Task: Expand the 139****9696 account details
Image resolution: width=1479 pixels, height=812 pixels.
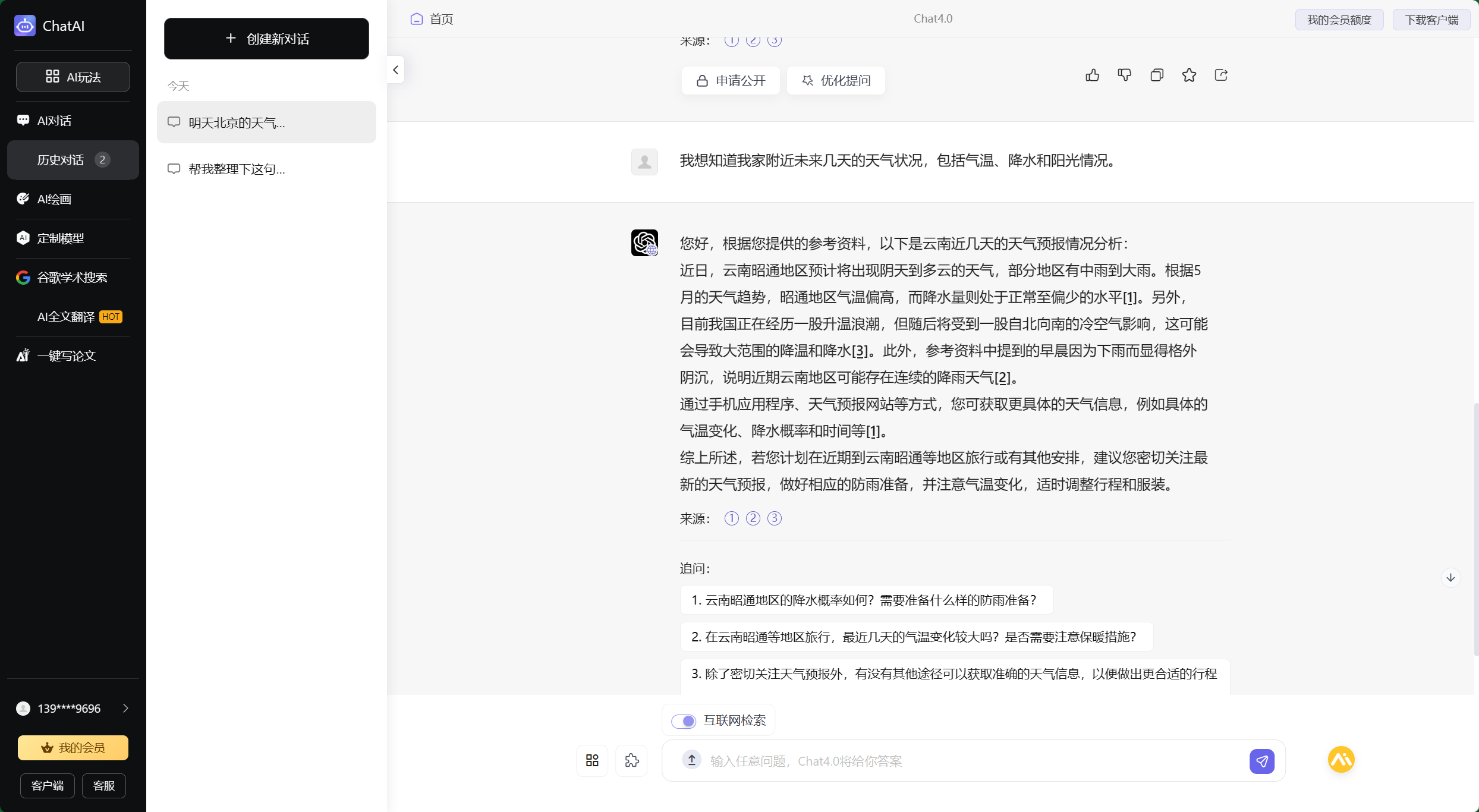Action: (x=125, y=708)
